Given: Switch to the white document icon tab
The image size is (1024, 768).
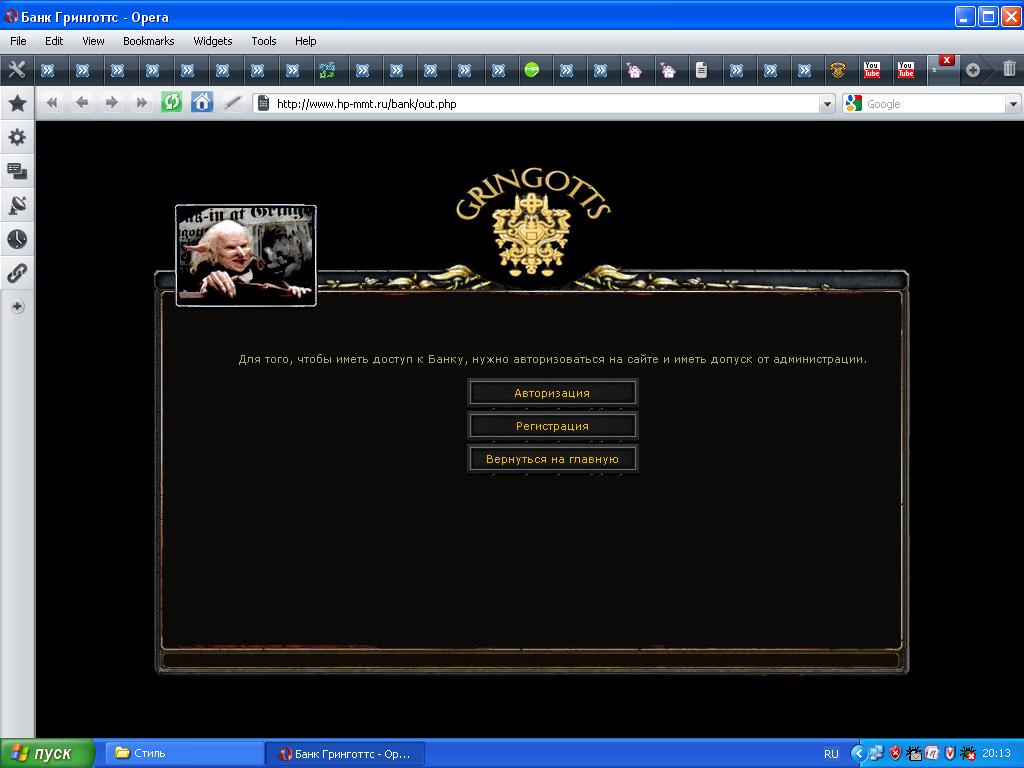Looking at the screenshot, I should [701, 69].
